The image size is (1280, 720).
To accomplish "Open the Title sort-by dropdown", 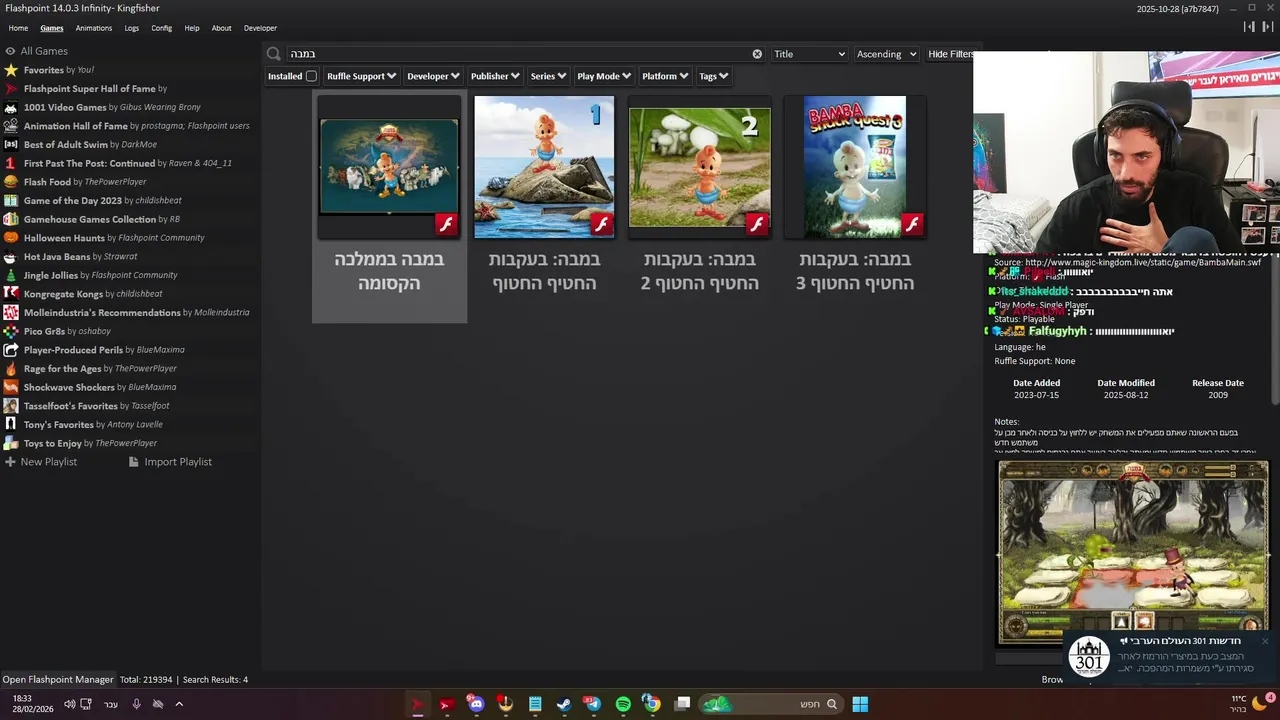I will (809, 54).
